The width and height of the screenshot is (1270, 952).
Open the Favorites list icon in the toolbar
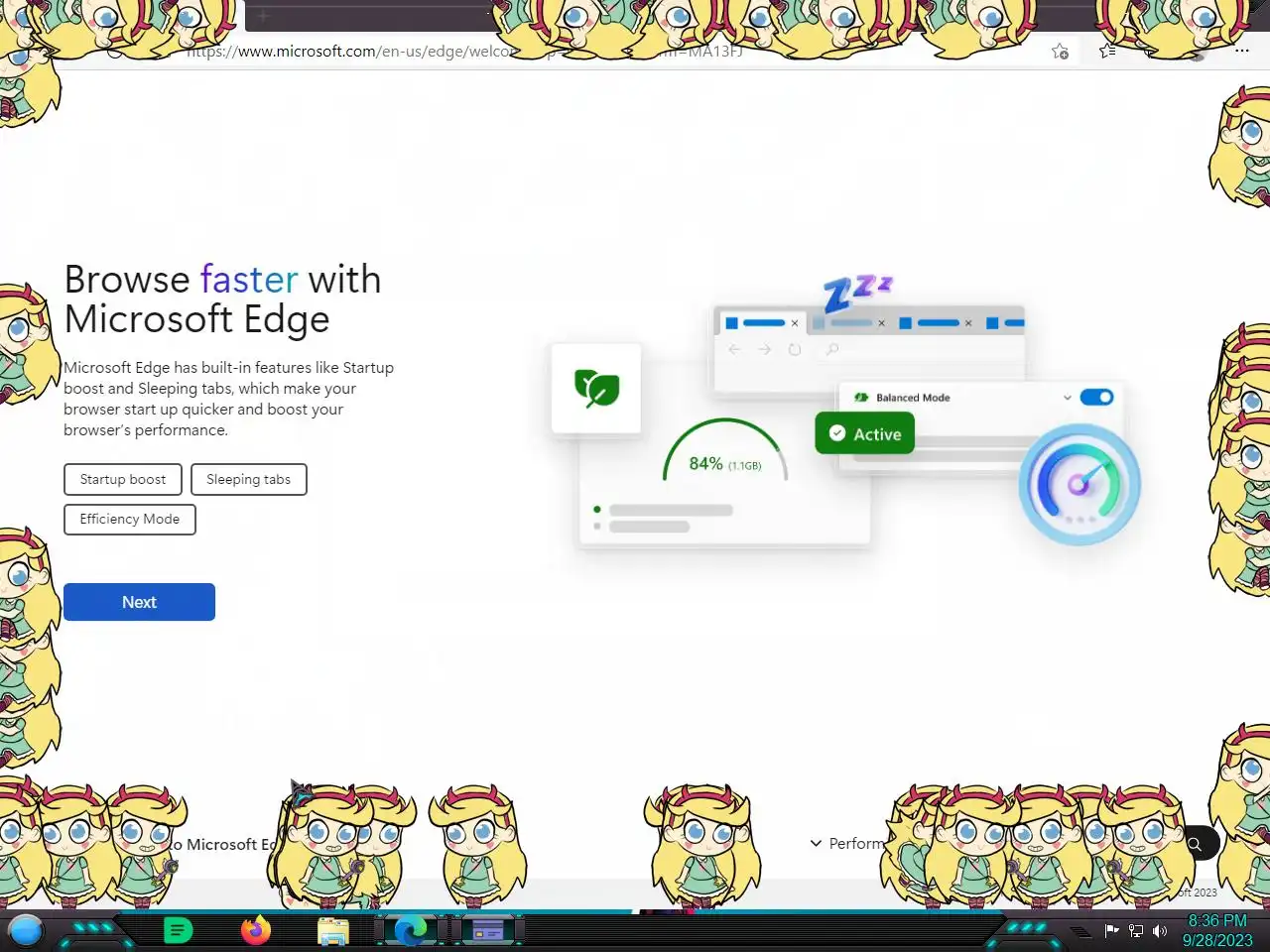1107,51
